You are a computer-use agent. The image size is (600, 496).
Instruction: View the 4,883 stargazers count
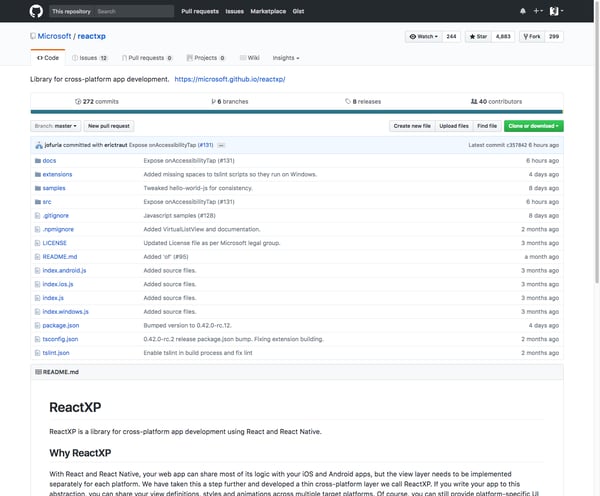click(x=503, y=36)
